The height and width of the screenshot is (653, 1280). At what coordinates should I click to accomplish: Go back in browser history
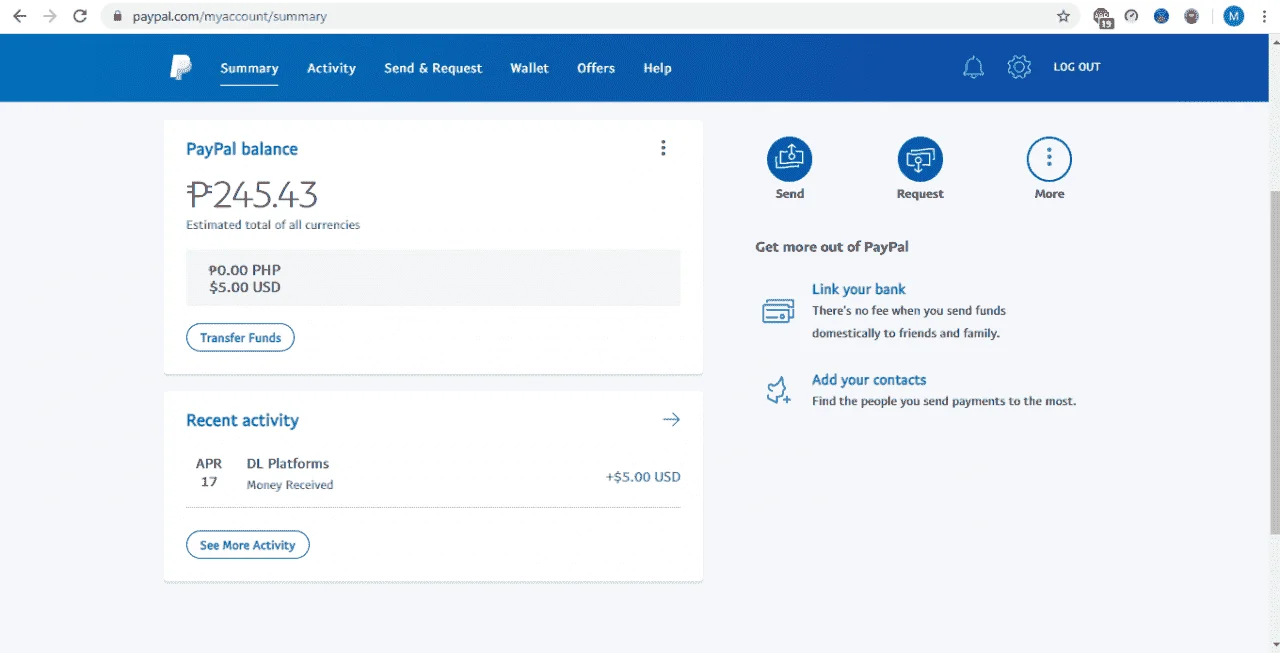click(x=20, y=16)
